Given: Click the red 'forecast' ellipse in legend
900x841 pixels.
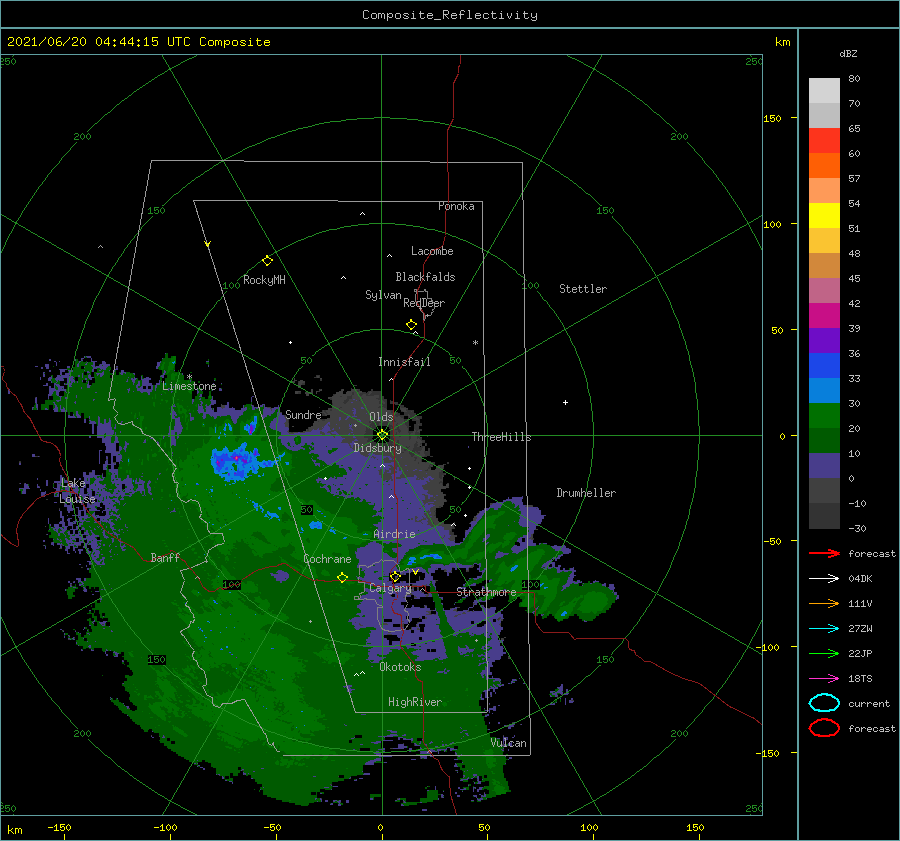Looking at the screenshot, I should point(824,728).
